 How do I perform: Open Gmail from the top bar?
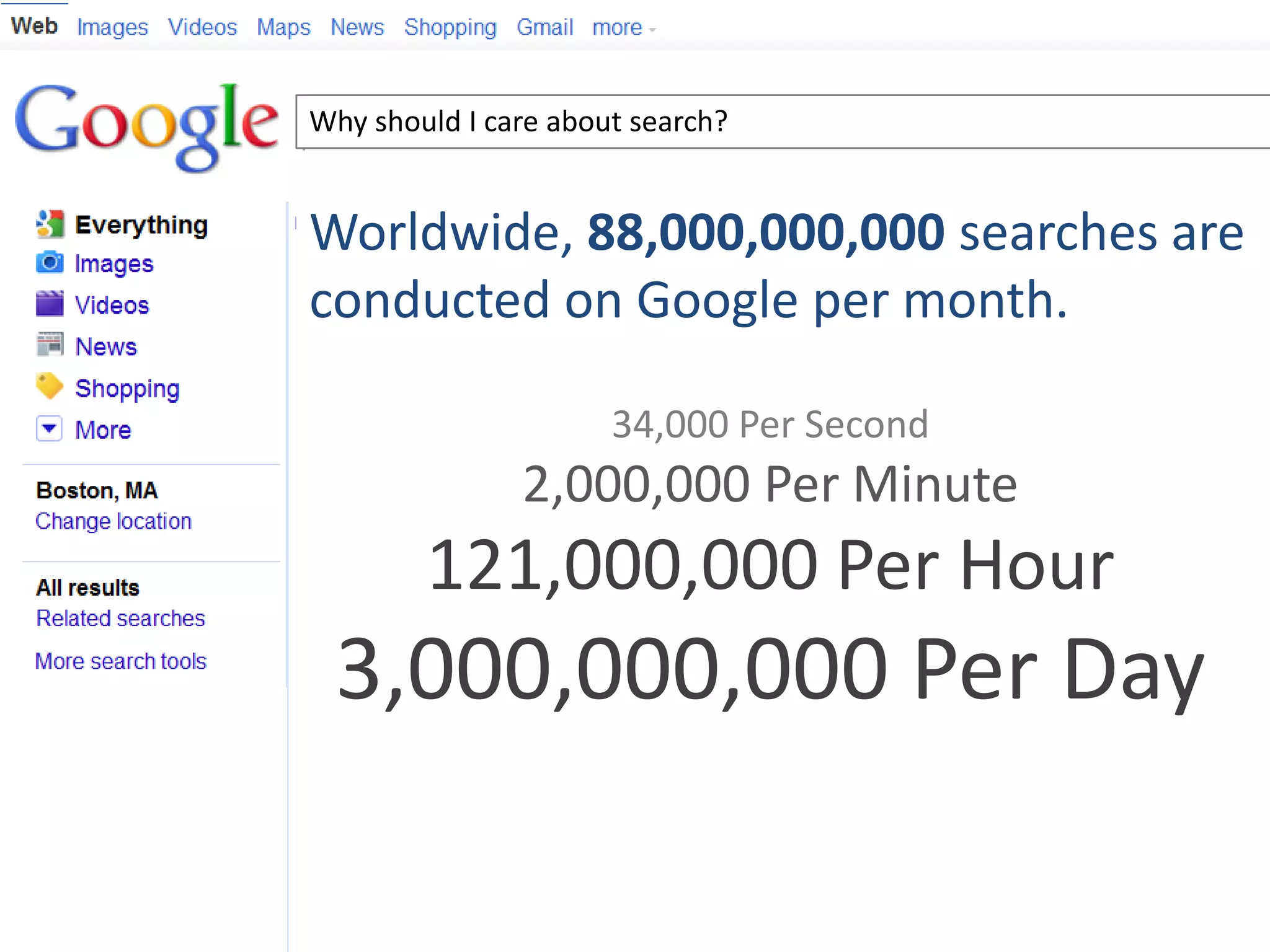544,27
